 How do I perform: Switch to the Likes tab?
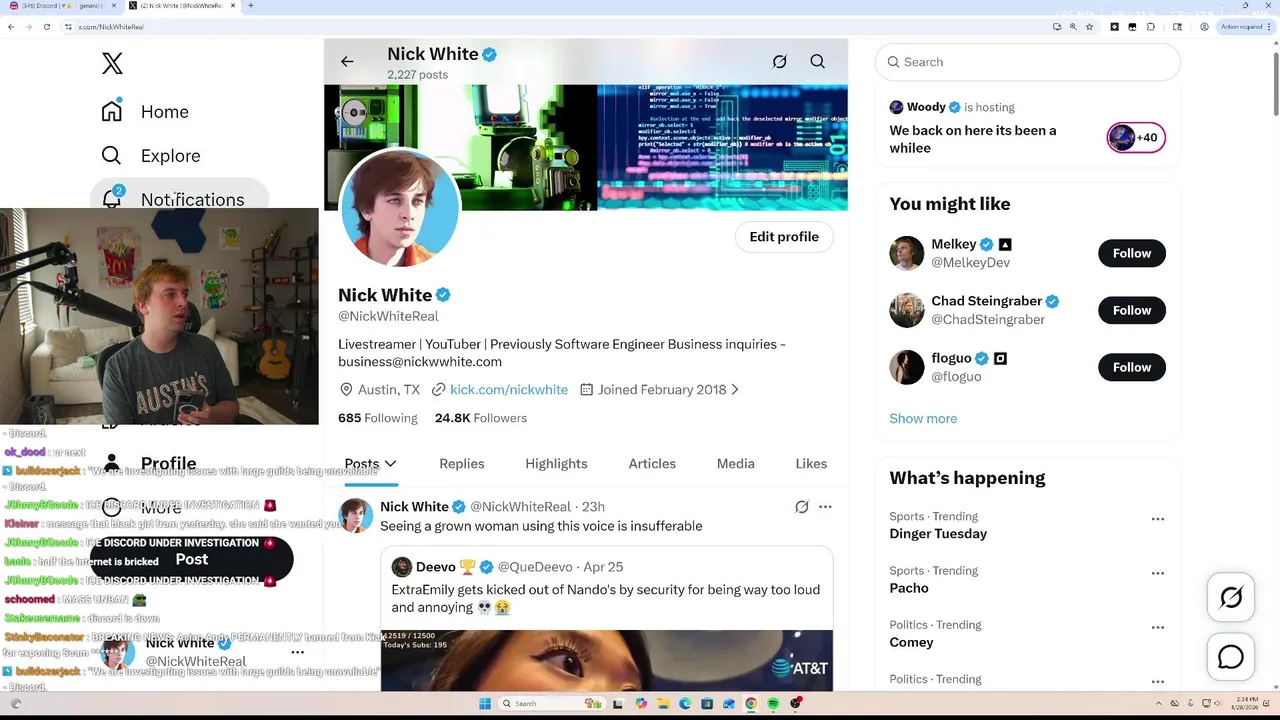pyautogui.click(x=811, y=463)
